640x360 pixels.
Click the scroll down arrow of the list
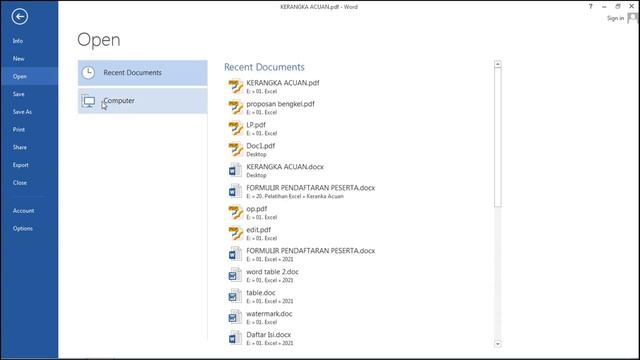point(498,344)
